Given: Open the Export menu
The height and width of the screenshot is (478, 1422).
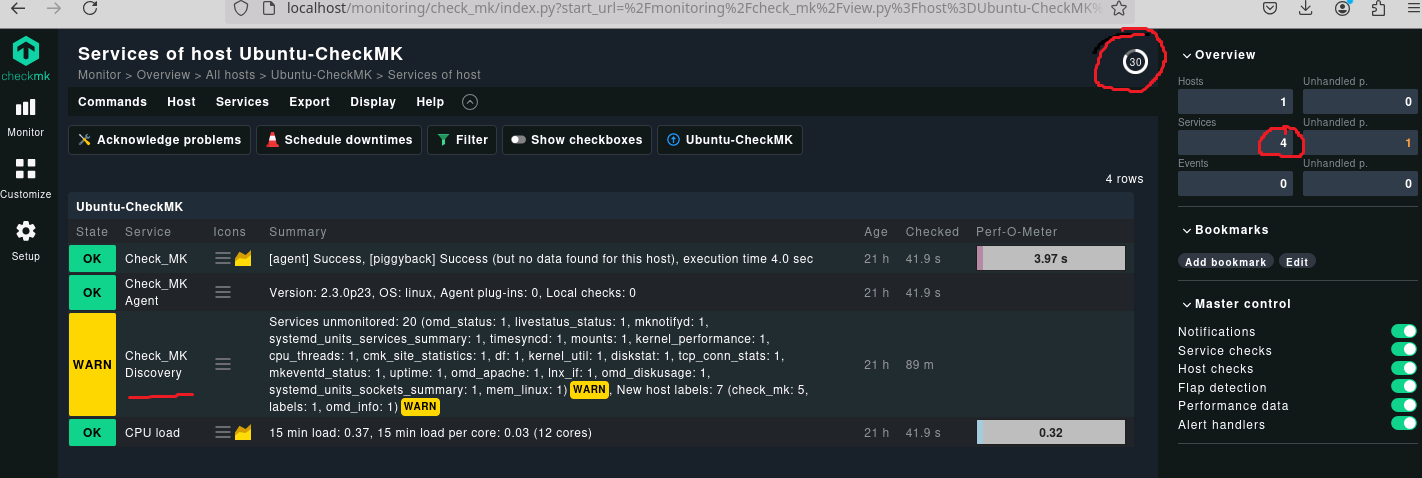Looking at the screenshot, I should (x=309, y=102).
